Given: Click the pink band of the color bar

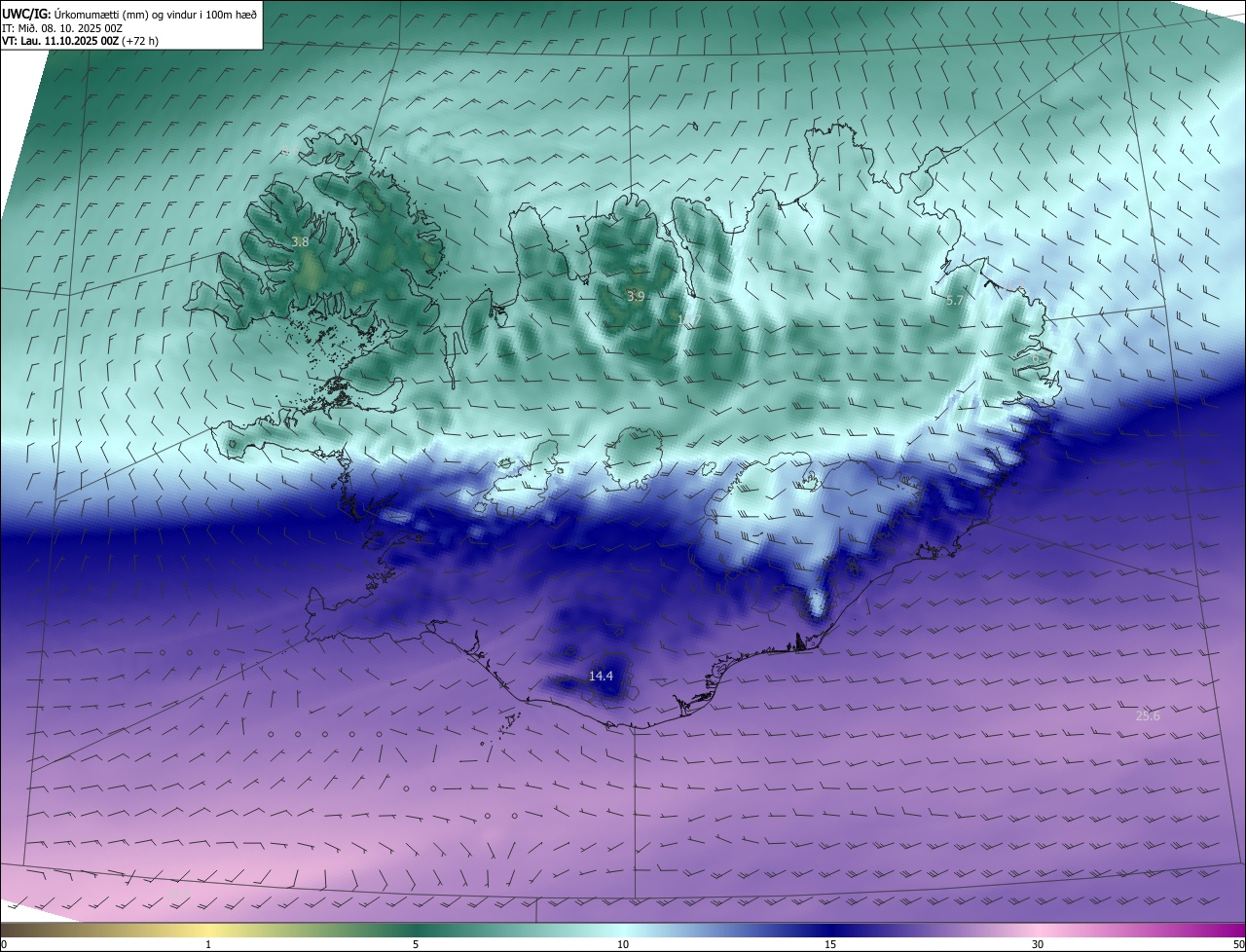Looking at the screenshot, I should tap(1038, 931).
